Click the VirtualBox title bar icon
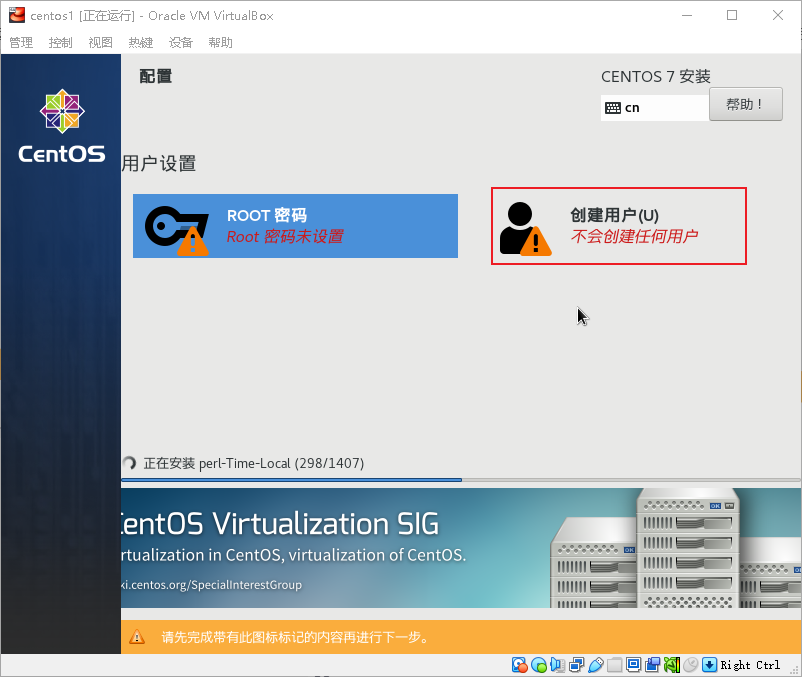This screenshot has height=677, width=802. (16, 15)
